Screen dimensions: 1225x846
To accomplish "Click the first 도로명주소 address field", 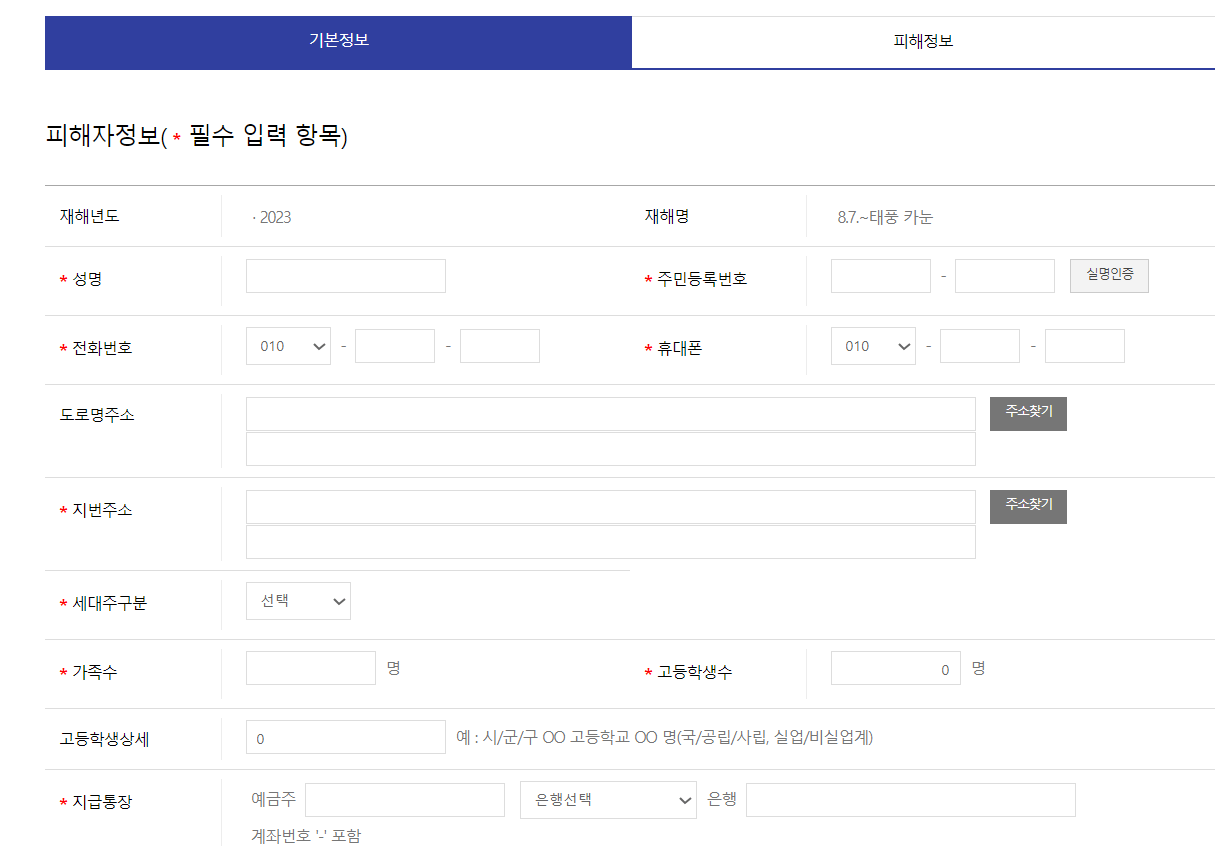I will pyautogui.click(x=610, y=413).
